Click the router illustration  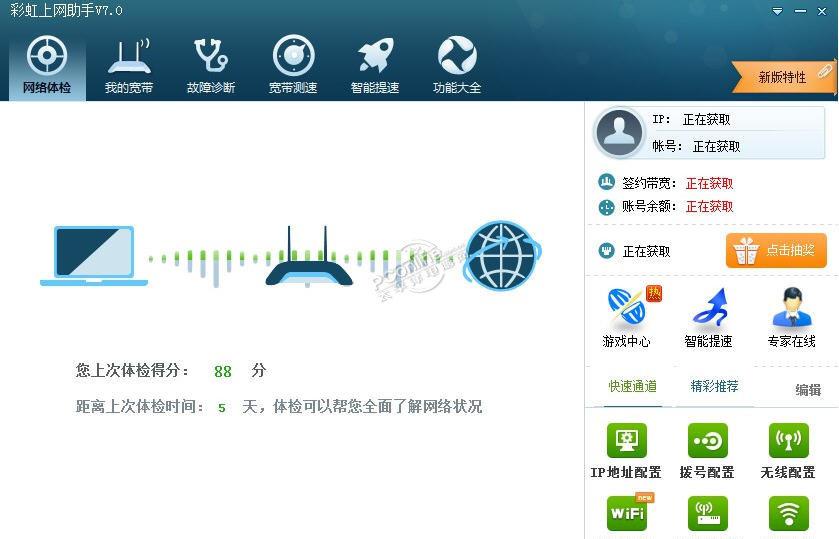point(308,256)
